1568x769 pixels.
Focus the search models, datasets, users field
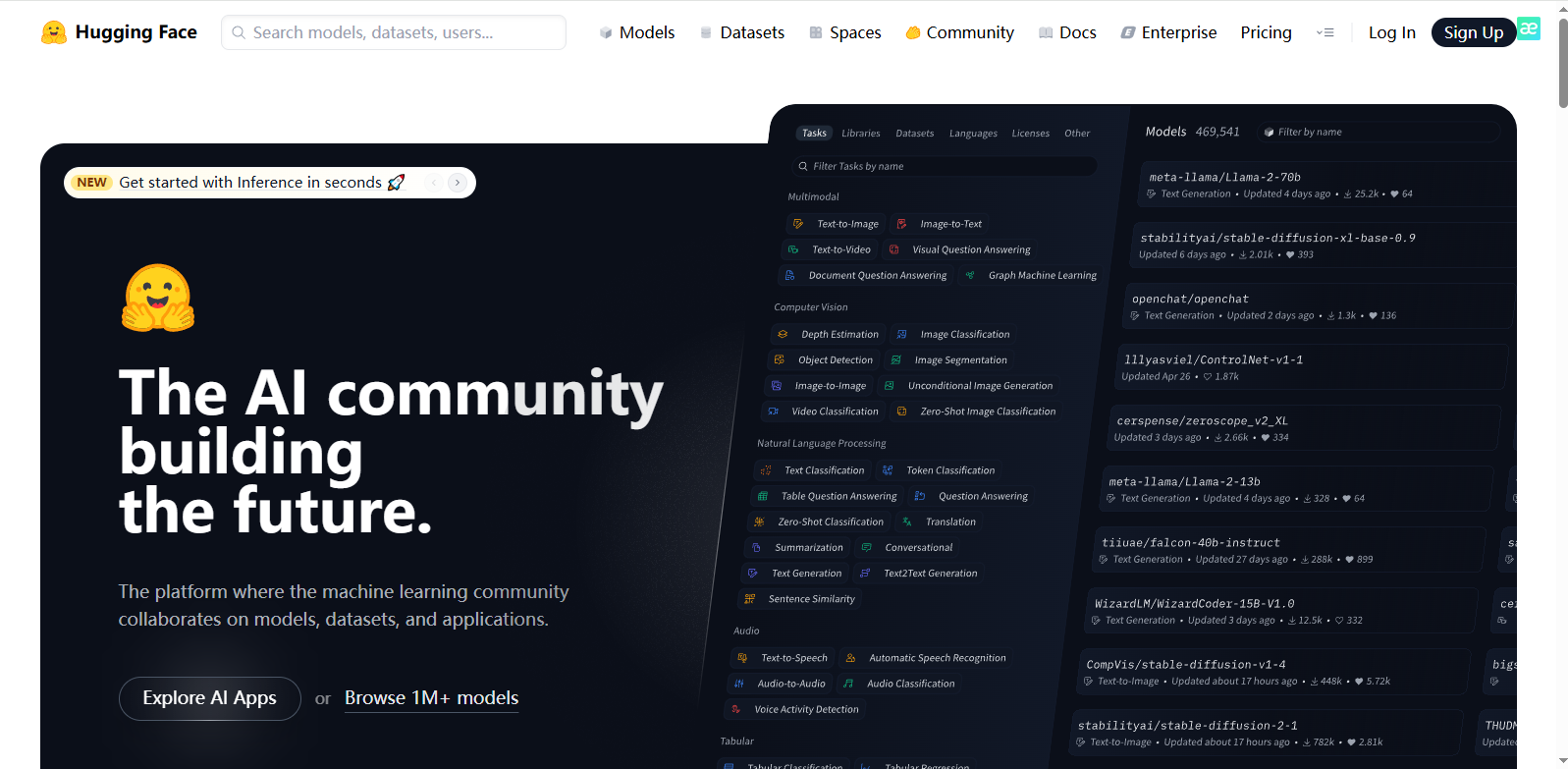pyautogui.click(x=394, y=32)
